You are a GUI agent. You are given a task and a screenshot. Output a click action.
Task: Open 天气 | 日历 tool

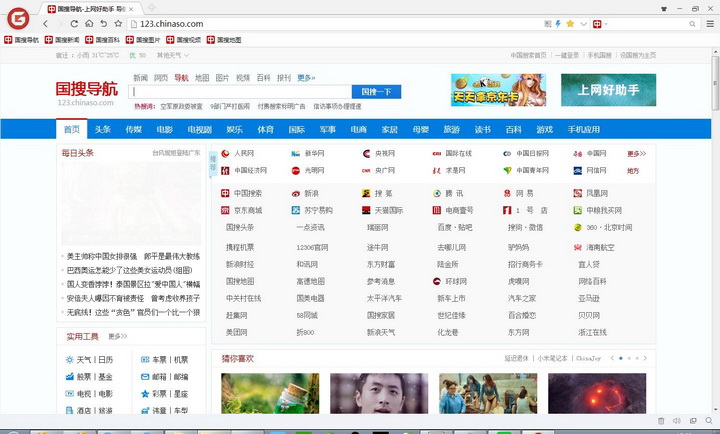(x=89, y=360)
